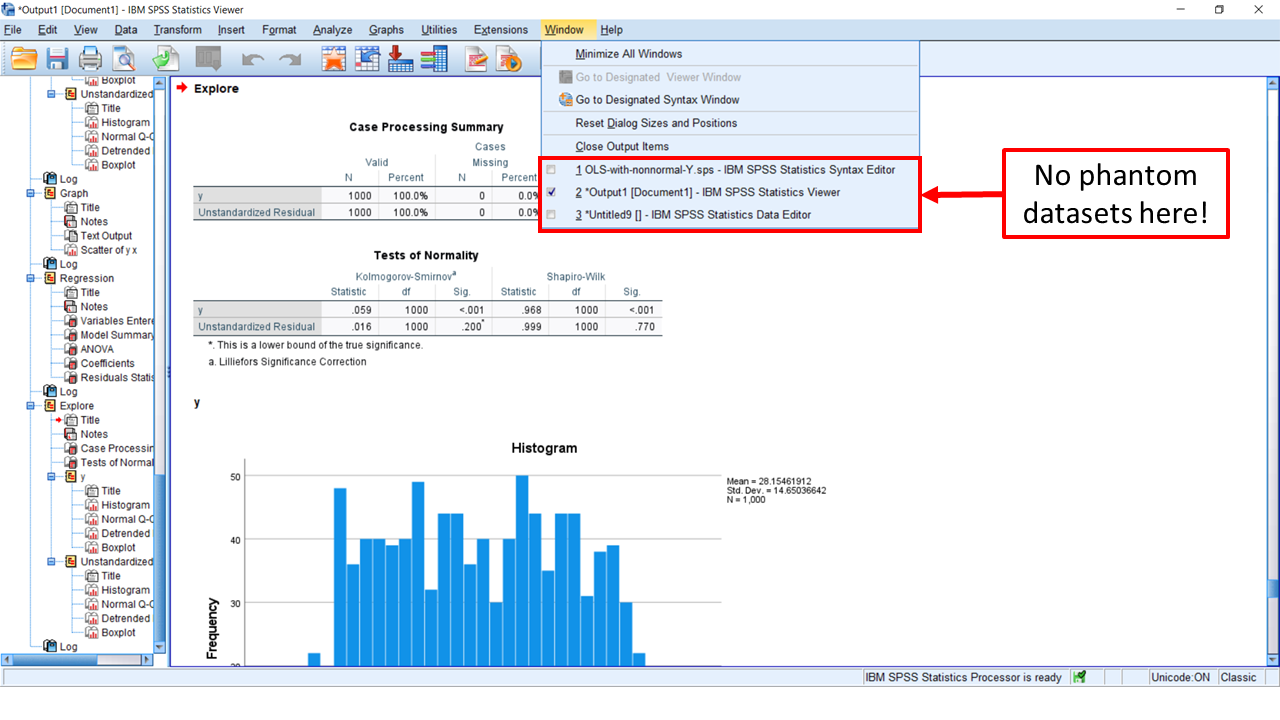
Task: Open Print Preview from the toolbar
Action: pyautogui.click(x=124, y=59)
